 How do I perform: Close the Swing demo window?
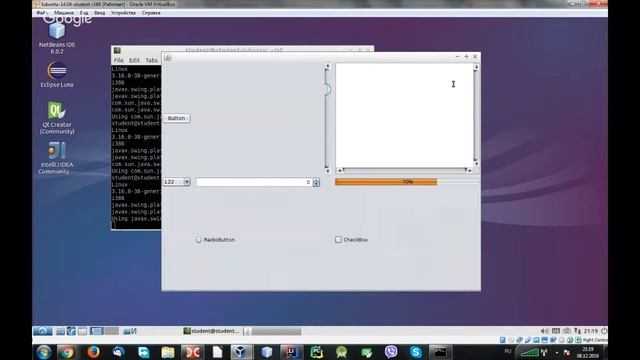(x=475, y=57)
